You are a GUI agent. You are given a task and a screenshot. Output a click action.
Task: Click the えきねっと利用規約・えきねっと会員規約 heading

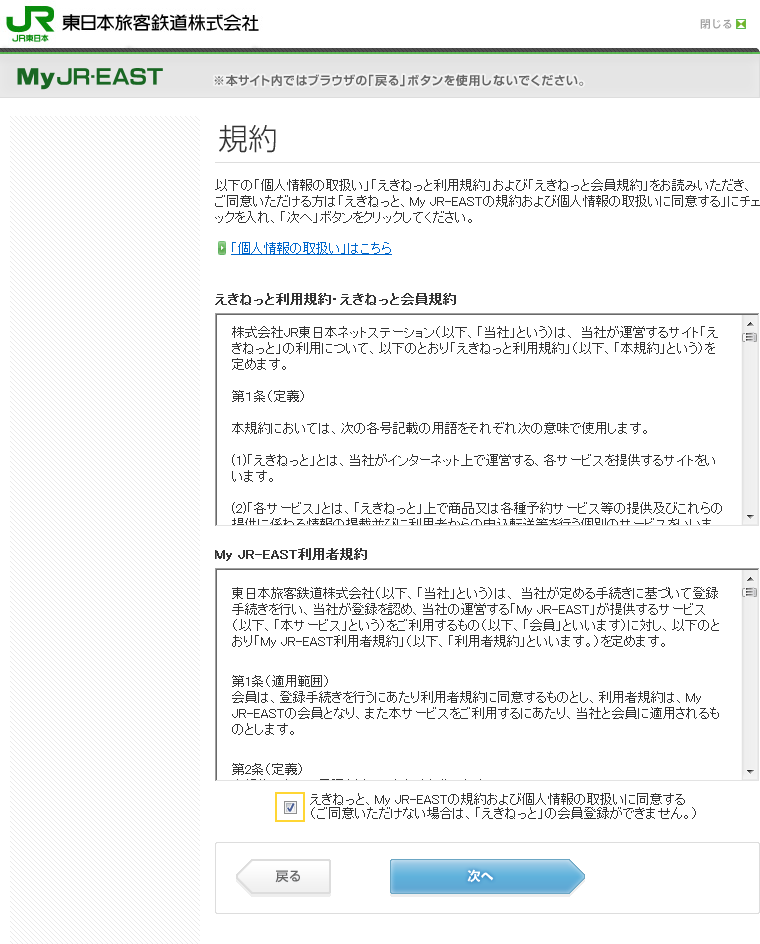click(335, 299)
